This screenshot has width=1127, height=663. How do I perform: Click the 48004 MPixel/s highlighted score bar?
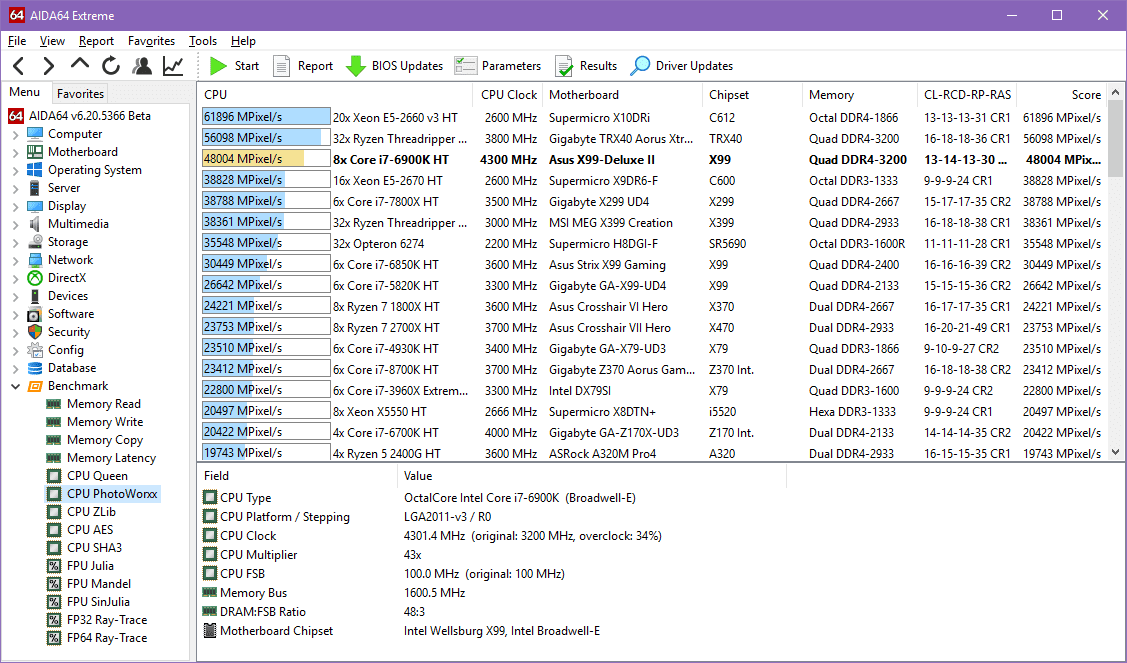coord(266,159)
